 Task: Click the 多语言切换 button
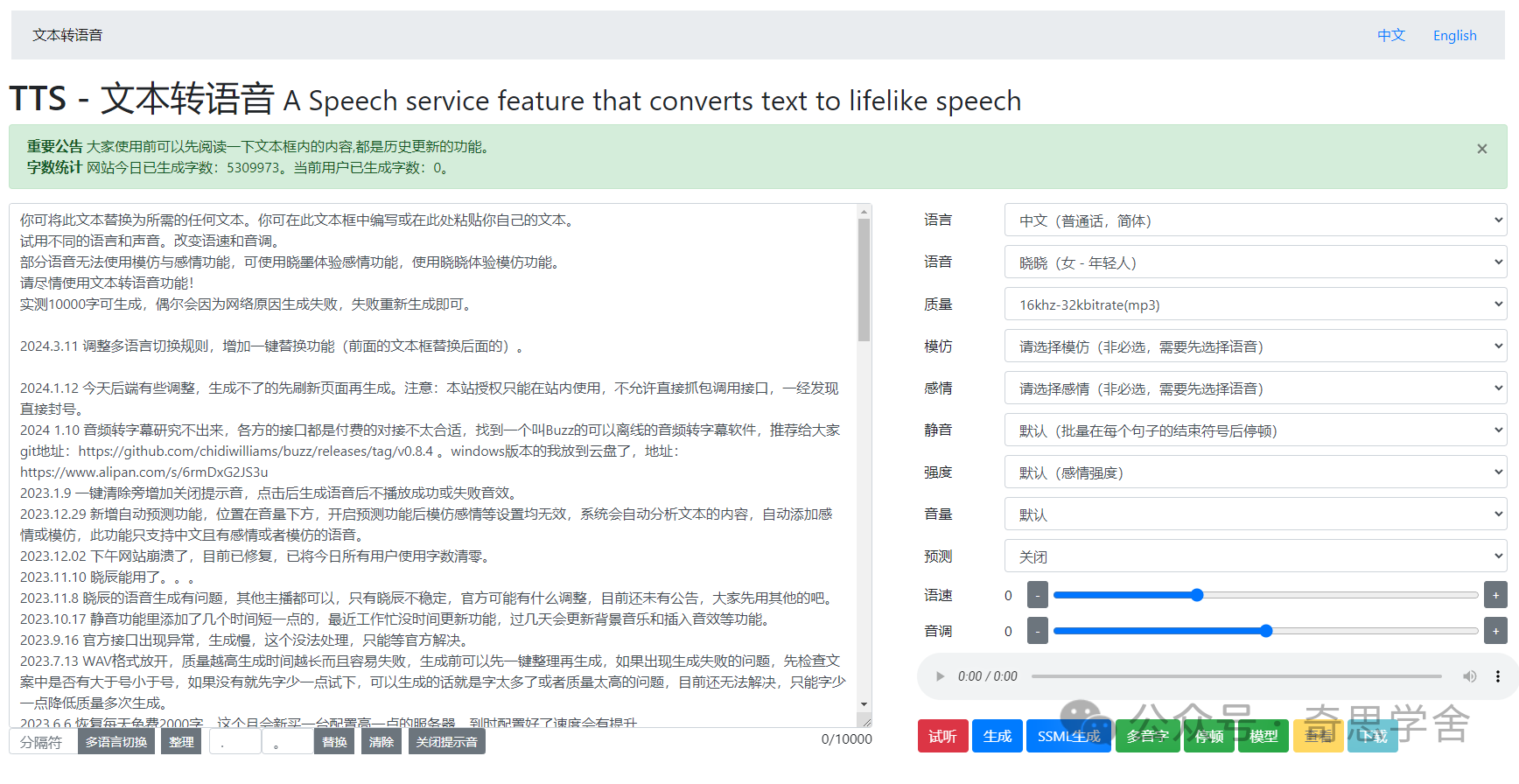(x=116, y=741)
